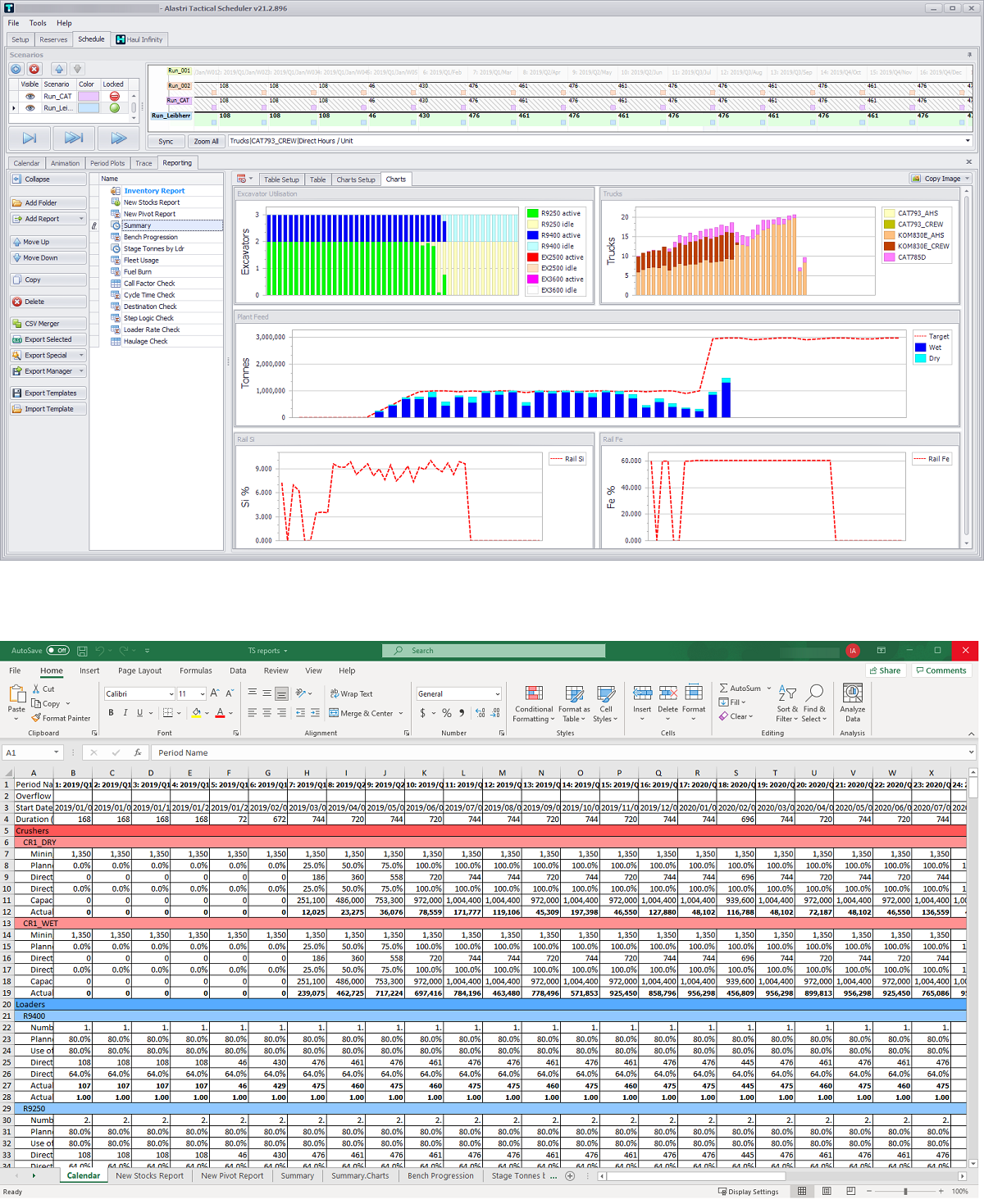984x1204 pixels.
Task: Click the red delete scenario icon
Action: [x=34, y=69]
